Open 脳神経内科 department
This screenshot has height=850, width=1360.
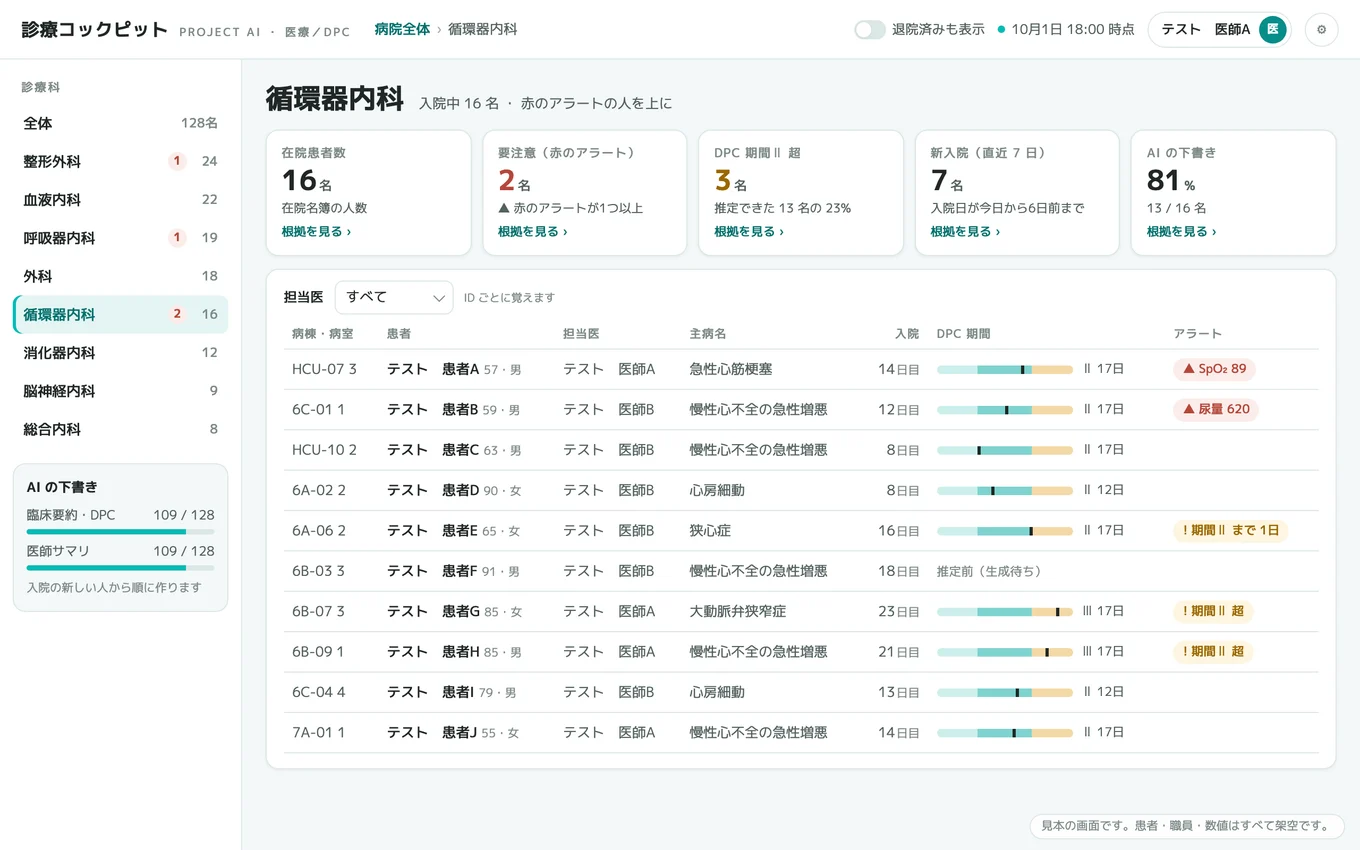(120, 391)
